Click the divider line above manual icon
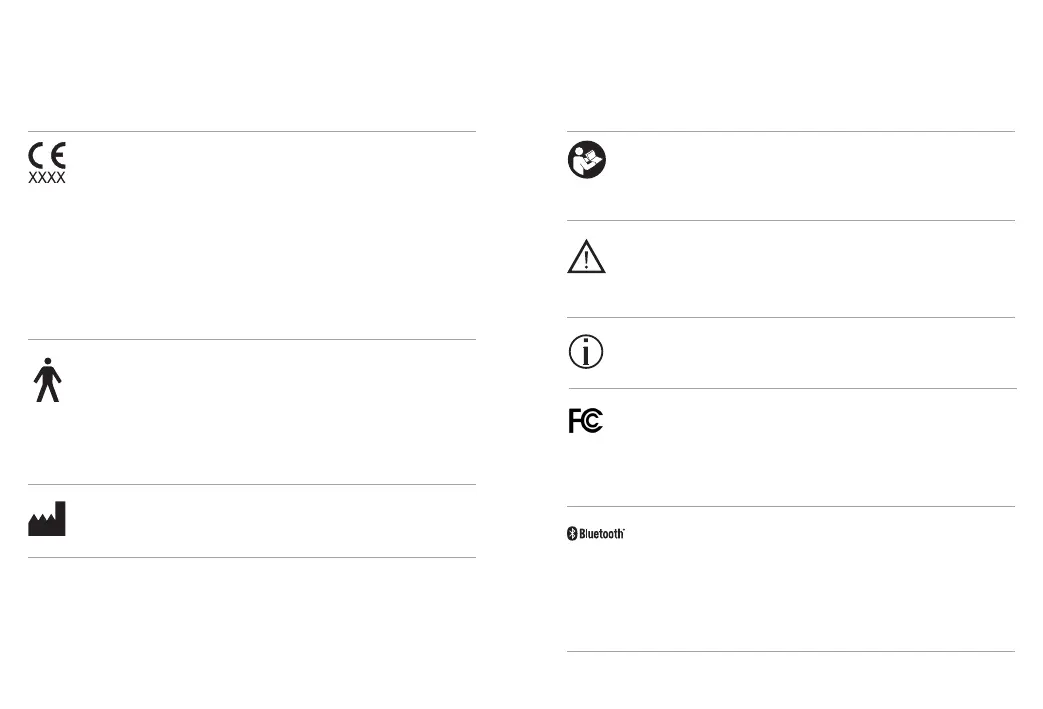Viewport: 1043px width, 709px height. [x=791, y=132]
